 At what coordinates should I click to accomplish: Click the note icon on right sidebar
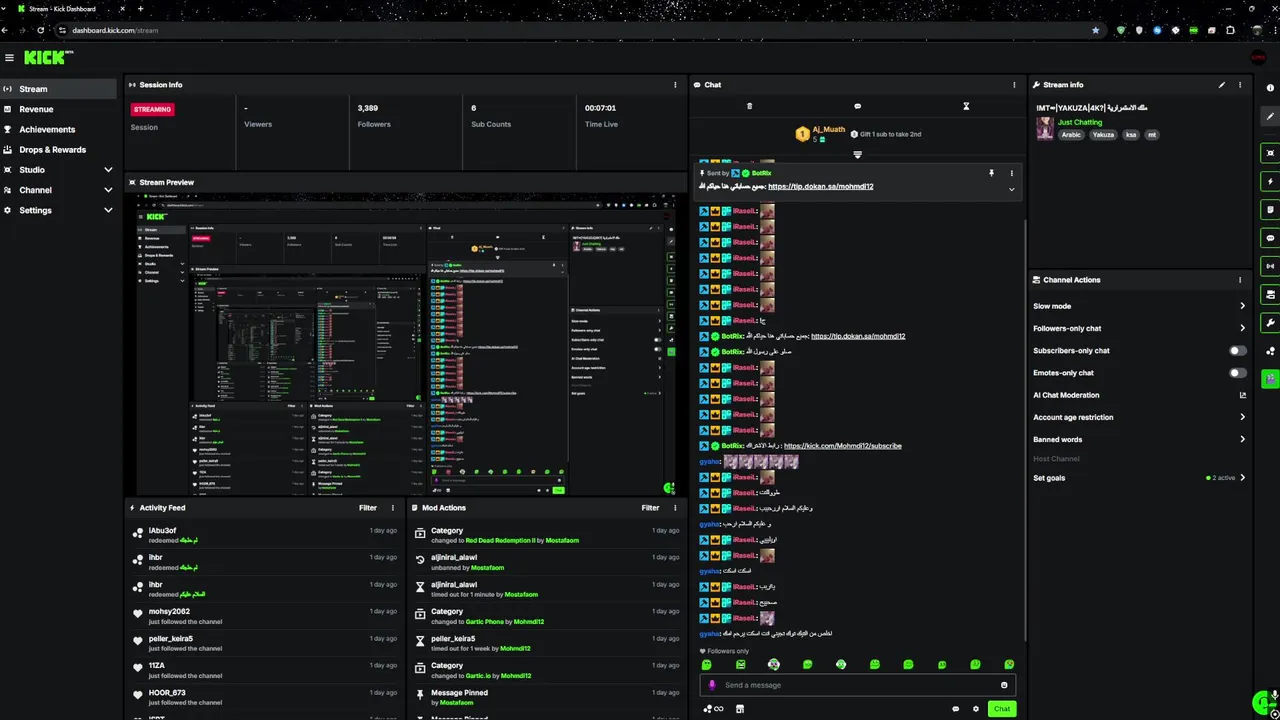1270,210
